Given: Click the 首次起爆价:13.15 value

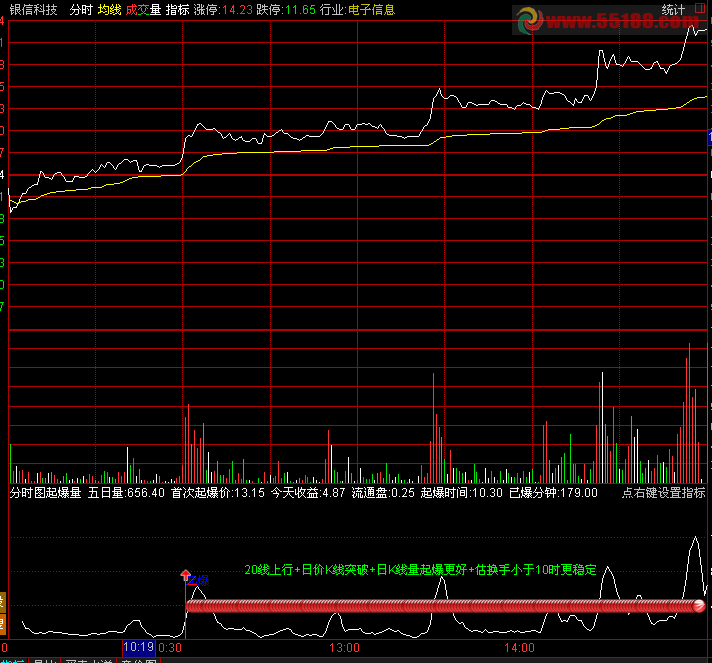Looking at the screenshot, I should [218, 493].
